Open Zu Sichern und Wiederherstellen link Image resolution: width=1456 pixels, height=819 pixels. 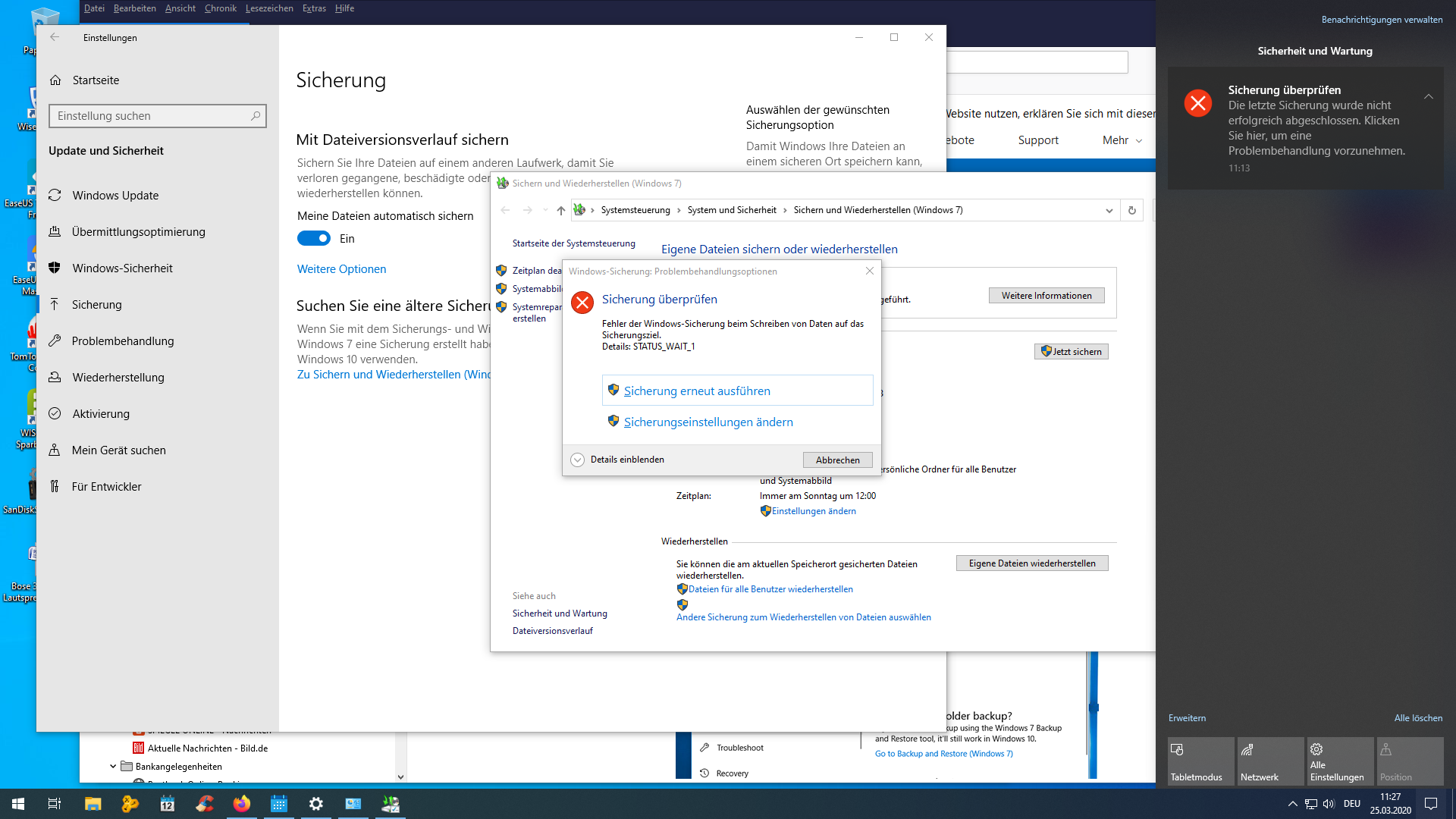coord(394,375)
